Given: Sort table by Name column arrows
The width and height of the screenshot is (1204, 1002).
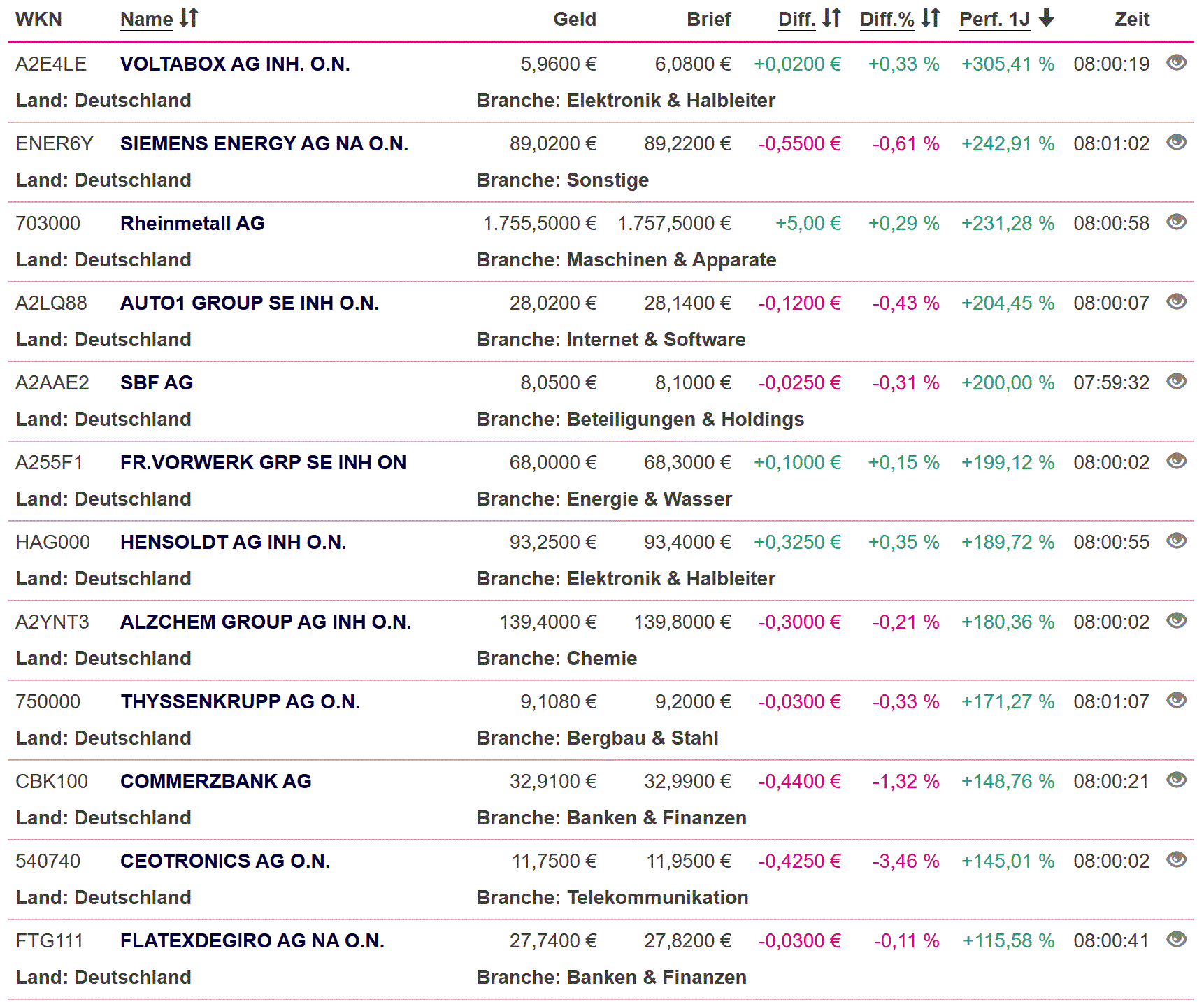Looking at the screenshot, I should [x=189, y=18].
